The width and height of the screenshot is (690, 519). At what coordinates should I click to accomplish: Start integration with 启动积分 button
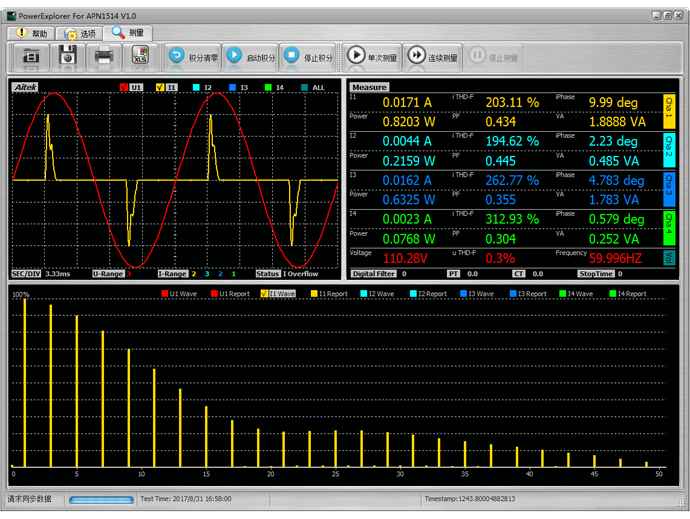coord(250,57)
